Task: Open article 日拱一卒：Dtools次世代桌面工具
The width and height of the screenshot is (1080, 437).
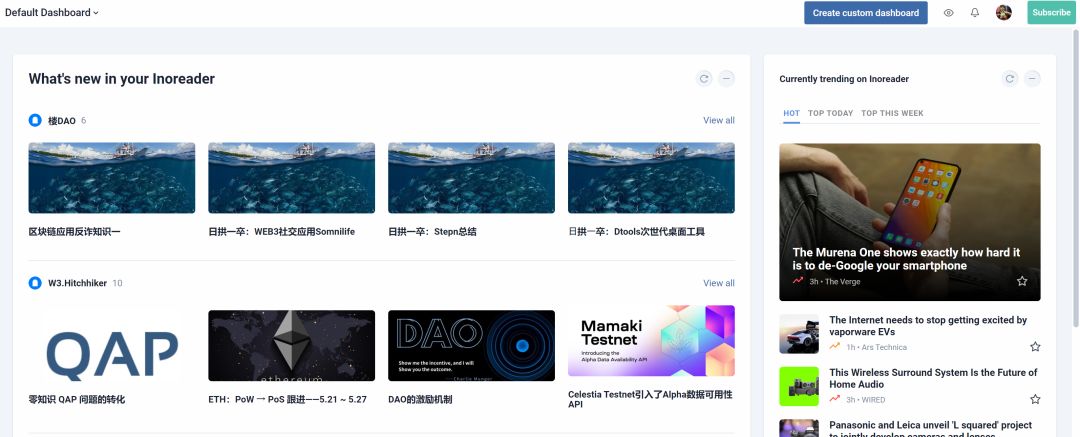Action: click(636, 232)
